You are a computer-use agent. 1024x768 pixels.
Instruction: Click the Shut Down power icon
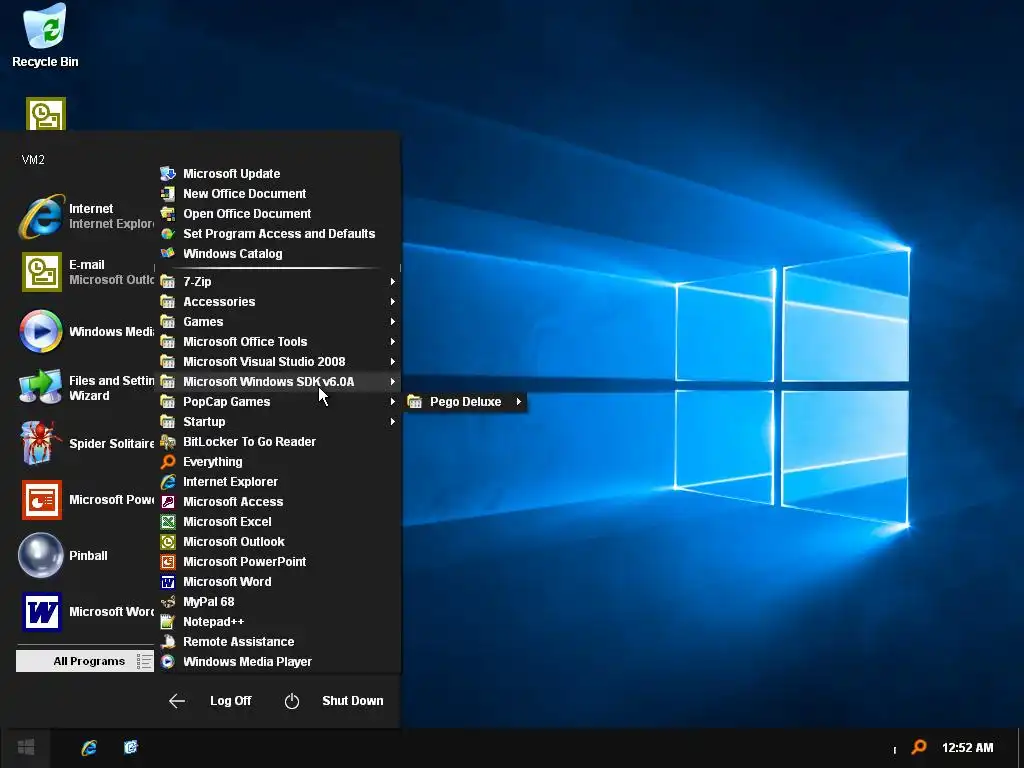[292, 701]
